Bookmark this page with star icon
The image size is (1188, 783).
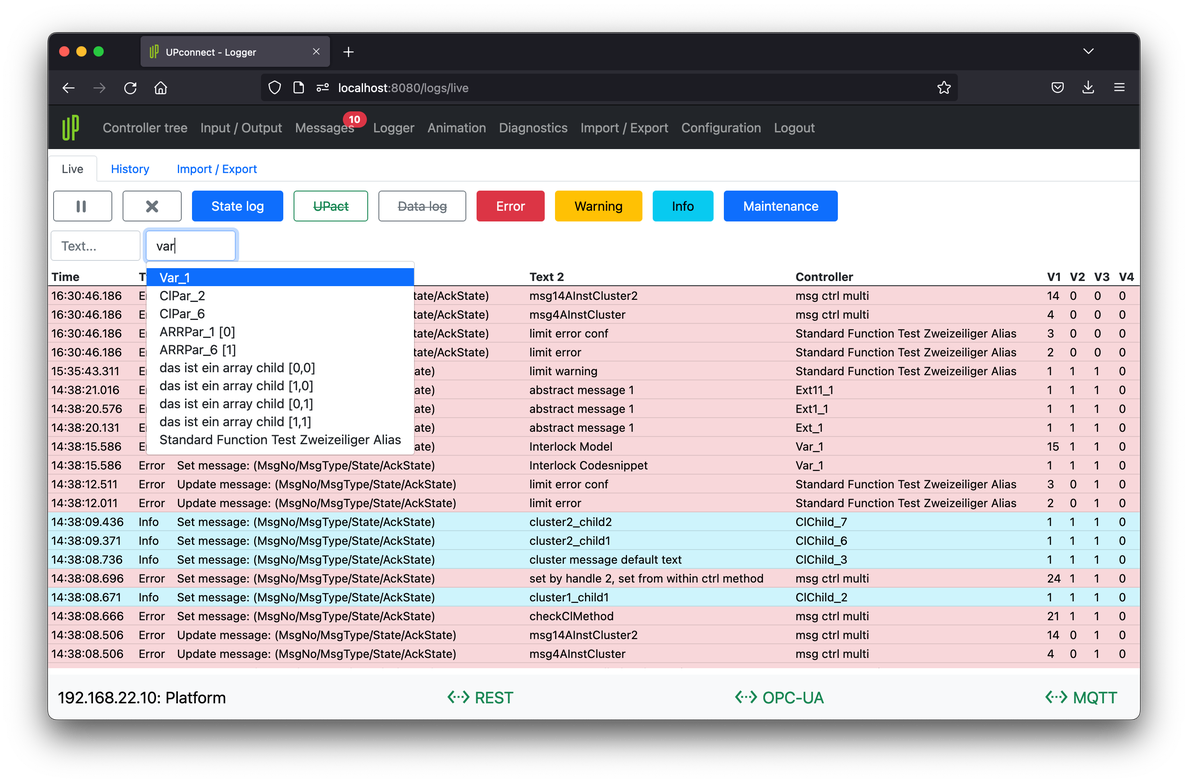coord(943,88)
